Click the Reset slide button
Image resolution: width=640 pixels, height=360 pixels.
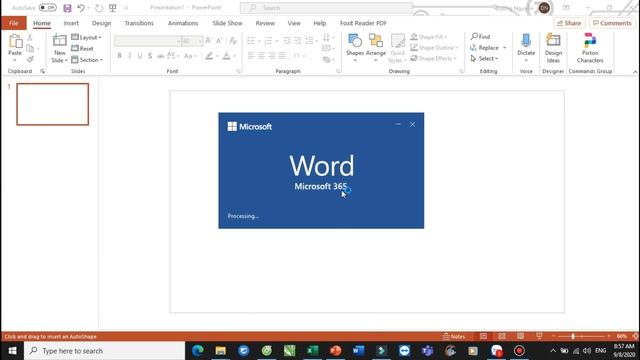coord(83,48)
